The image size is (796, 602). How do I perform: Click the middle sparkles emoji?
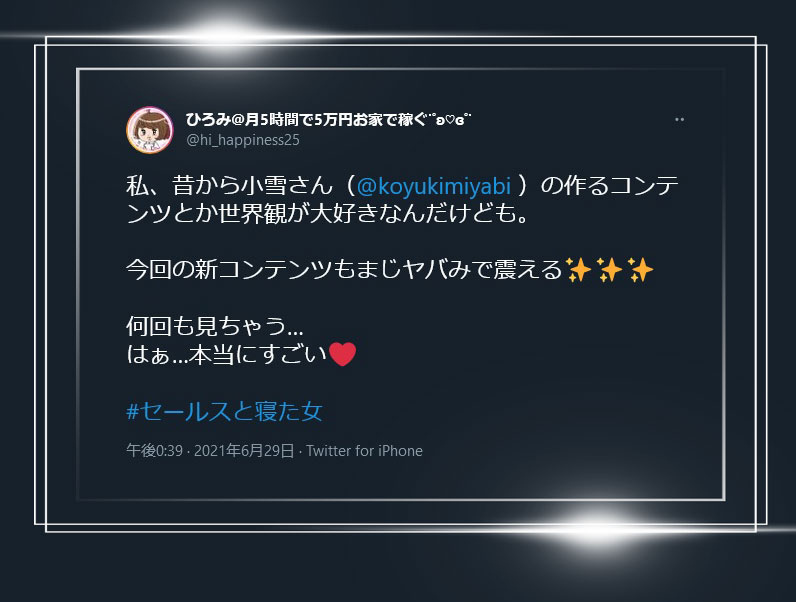[x=609, y=270]
